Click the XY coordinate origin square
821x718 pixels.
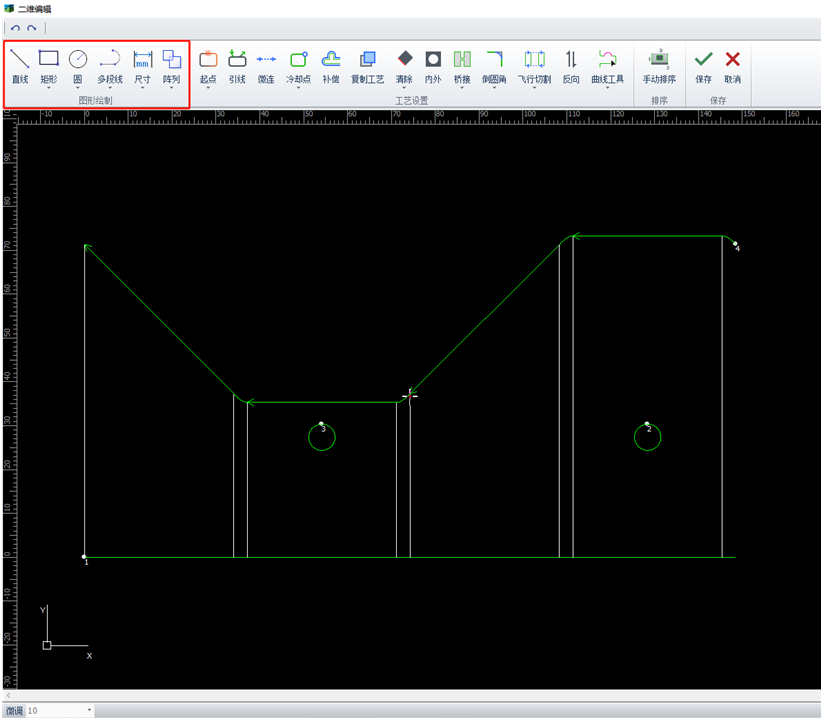[47, 645]
